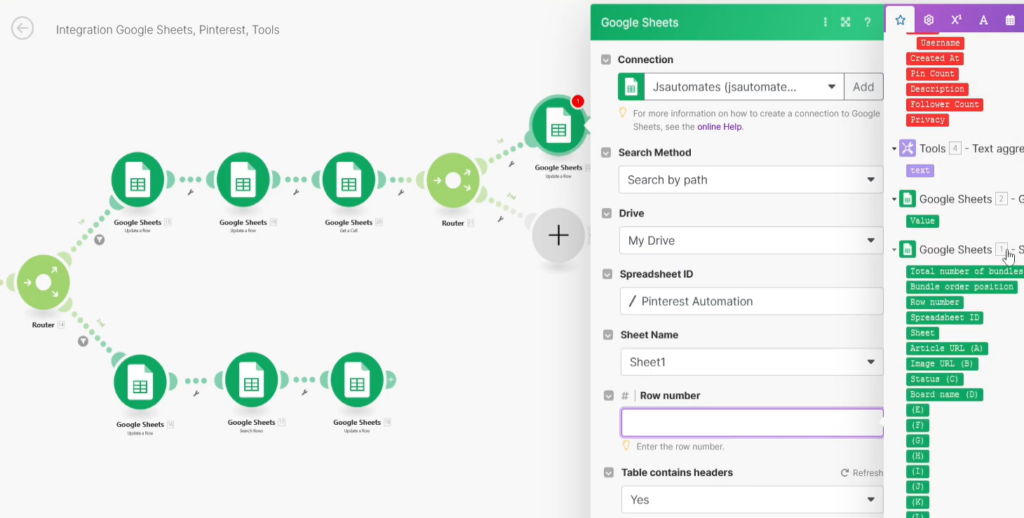Collapse the Google Sheets 2 group
Viewport: 1024px width, 518px height.
coord(894,199)
